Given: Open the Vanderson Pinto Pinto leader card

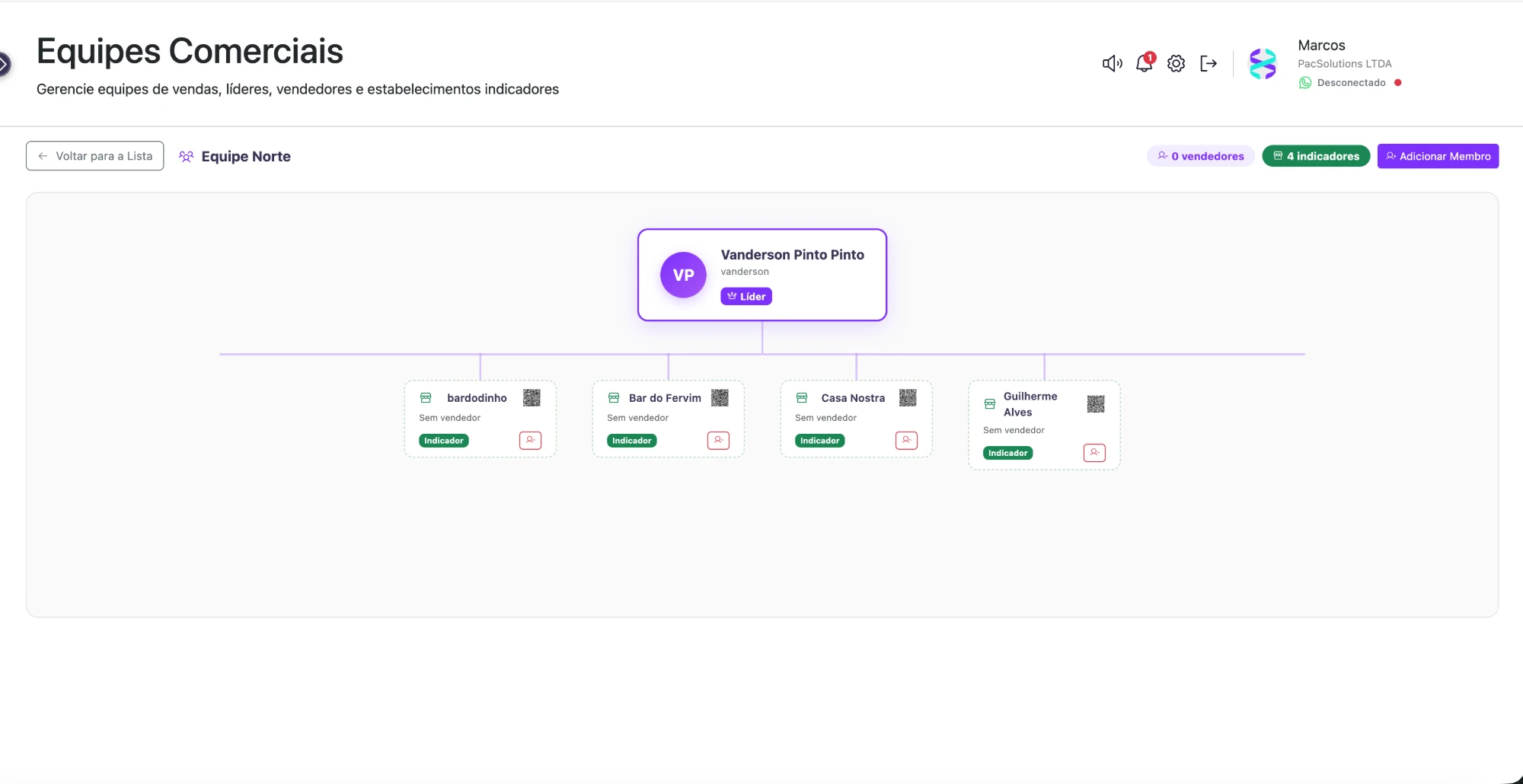Looking at the screenshot, I should click(x=762, y=275).
